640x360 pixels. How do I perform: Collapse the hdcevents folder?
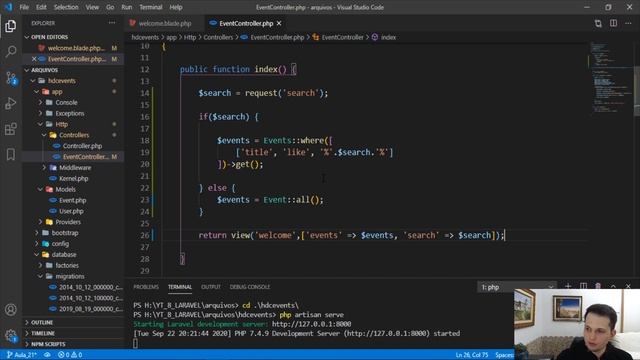[x=33, y=81]
